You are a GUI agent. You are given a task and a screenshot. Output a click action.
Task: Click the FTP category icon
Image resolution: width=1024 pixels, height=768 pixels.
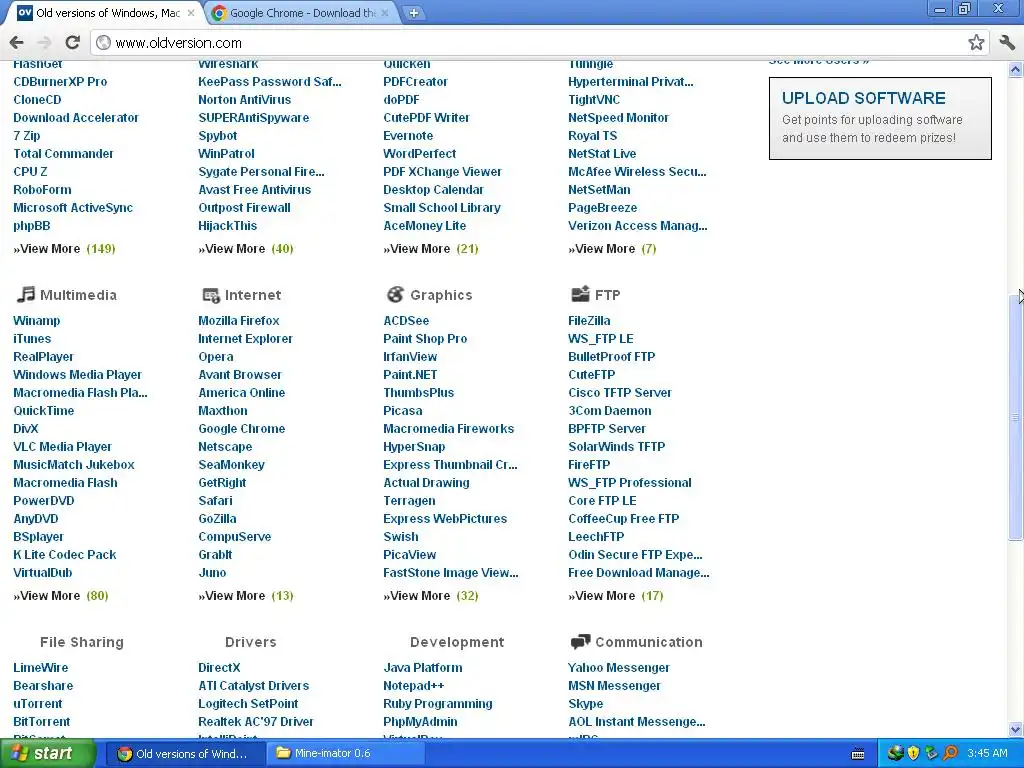coord(580,295)
